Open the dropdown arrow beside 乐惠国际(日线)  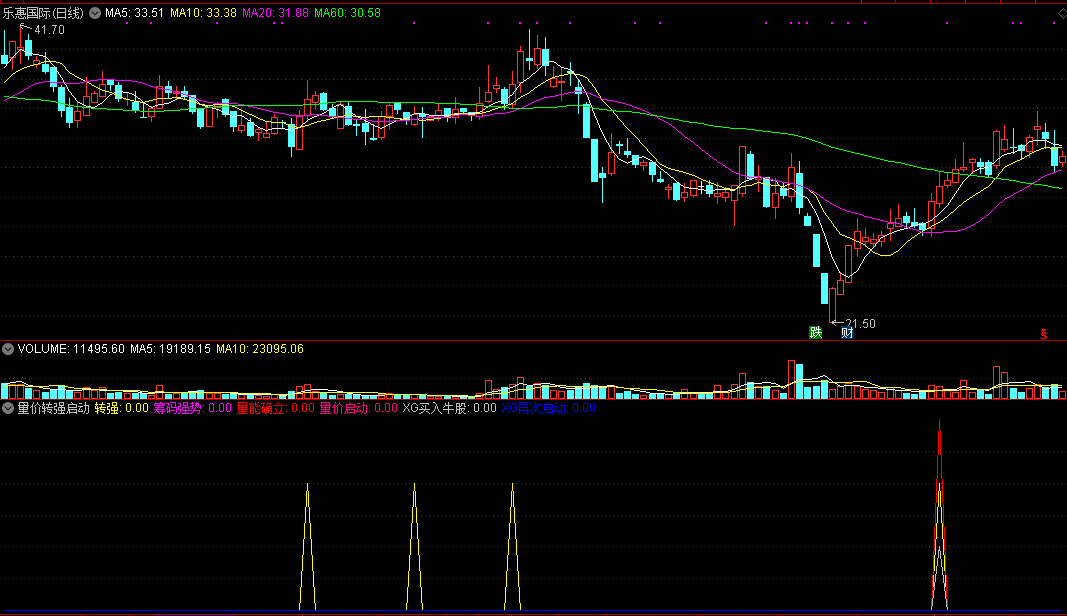(x=95, y=13)
